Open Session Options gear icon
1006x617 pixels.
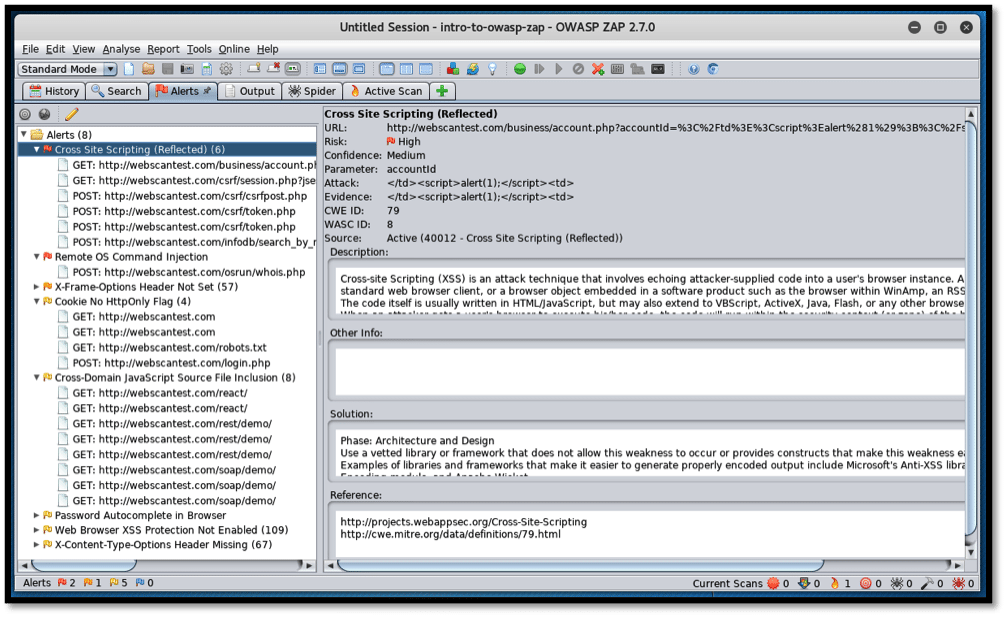[226, 69]
